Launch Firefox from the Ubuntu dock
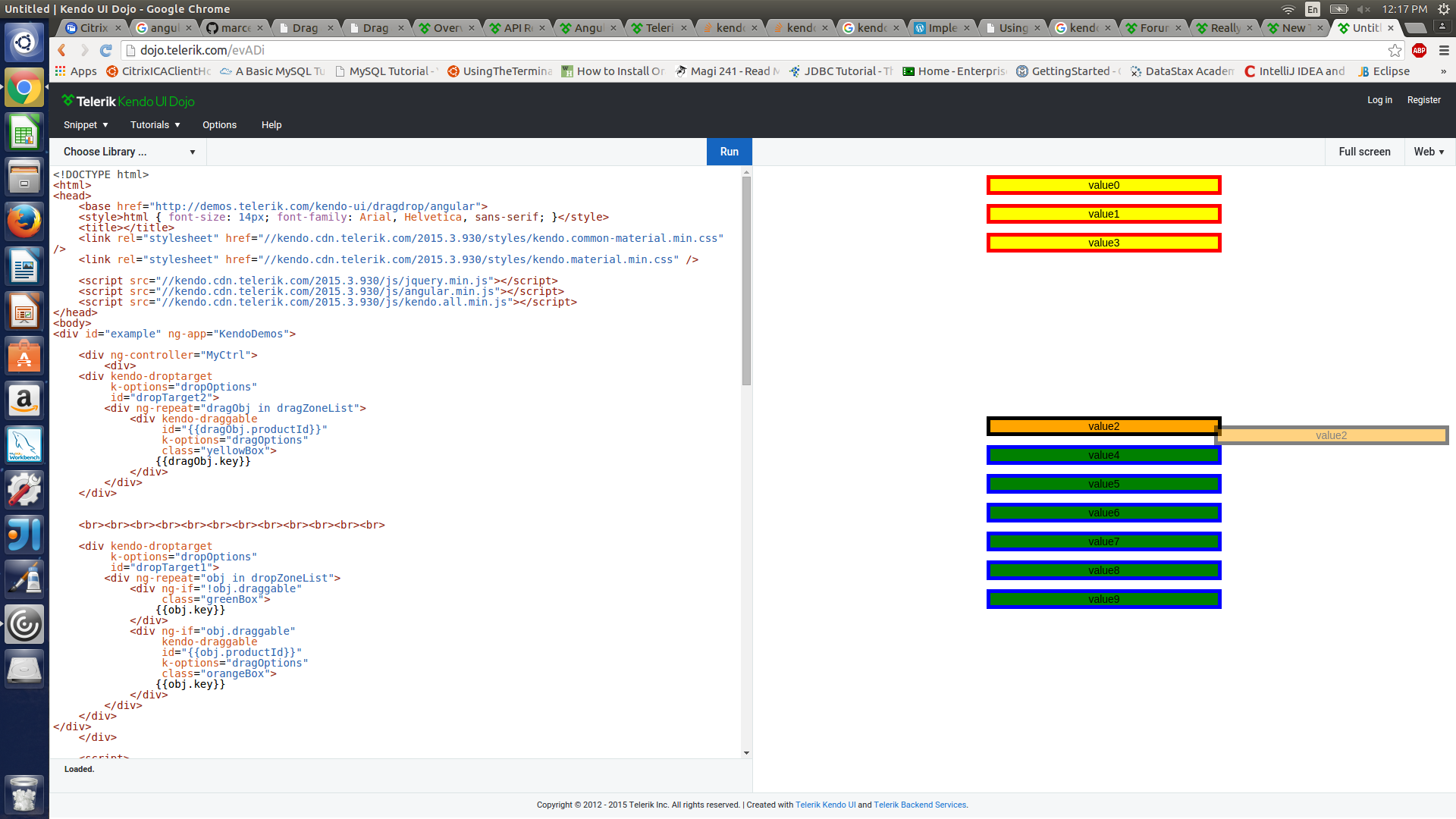This screenshot has height=819, width=1456. 24,221
